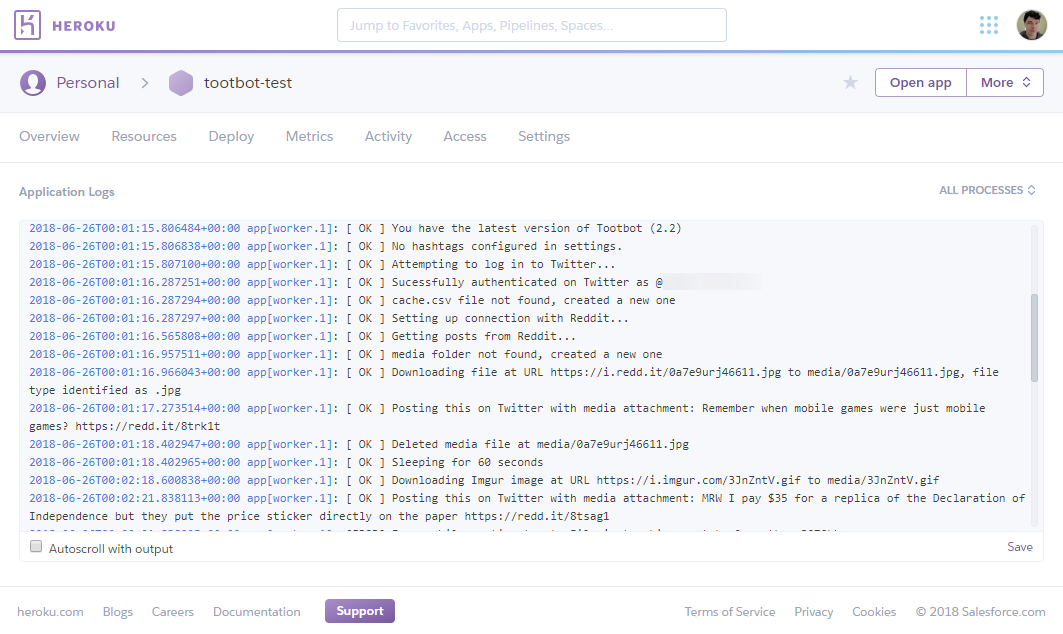Select the Settings tab
1063x634 pixels.
(x=544, y=136)
